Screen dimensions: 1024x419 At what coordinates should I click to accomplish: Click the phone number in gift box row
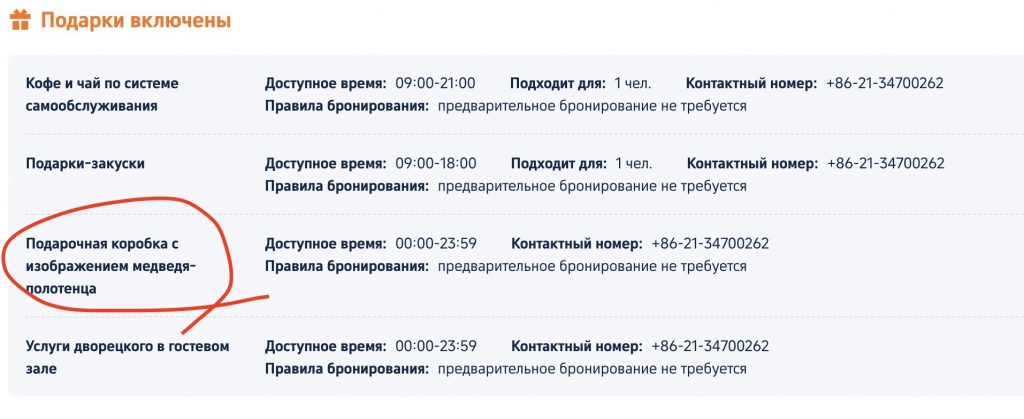pos(711,244)
